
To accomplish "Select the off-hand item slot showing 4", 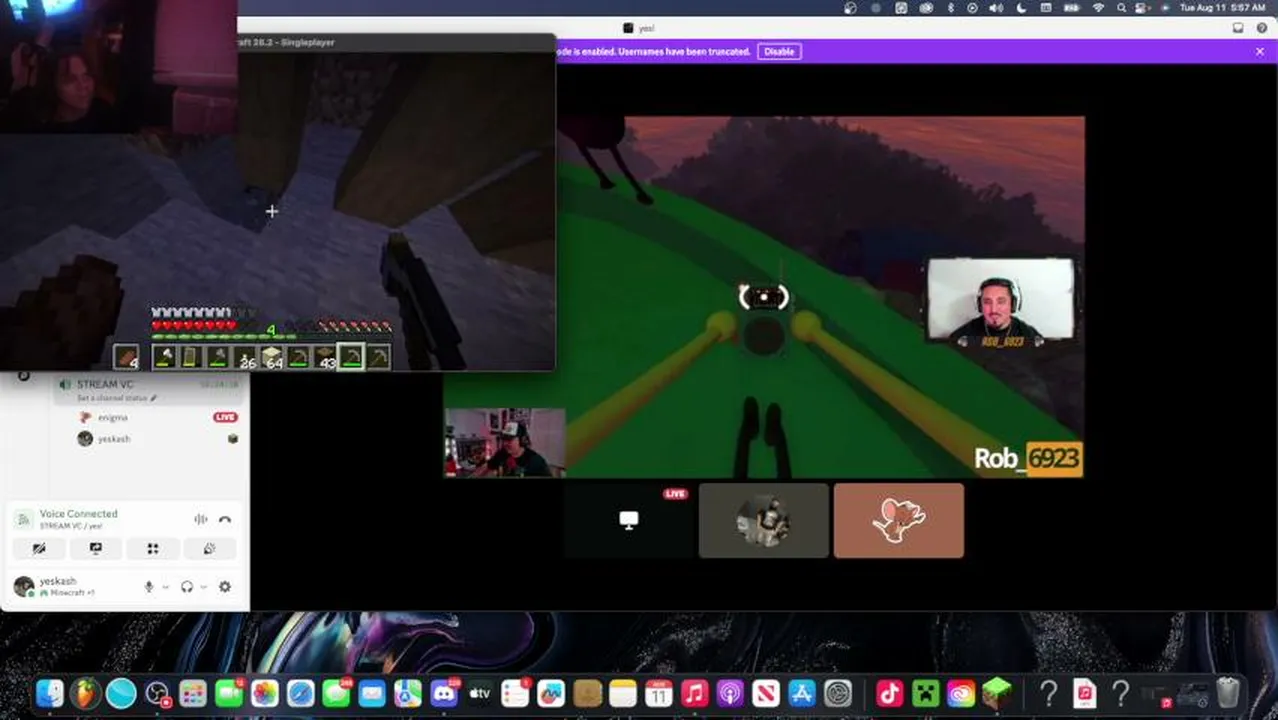I will [126, 356].
